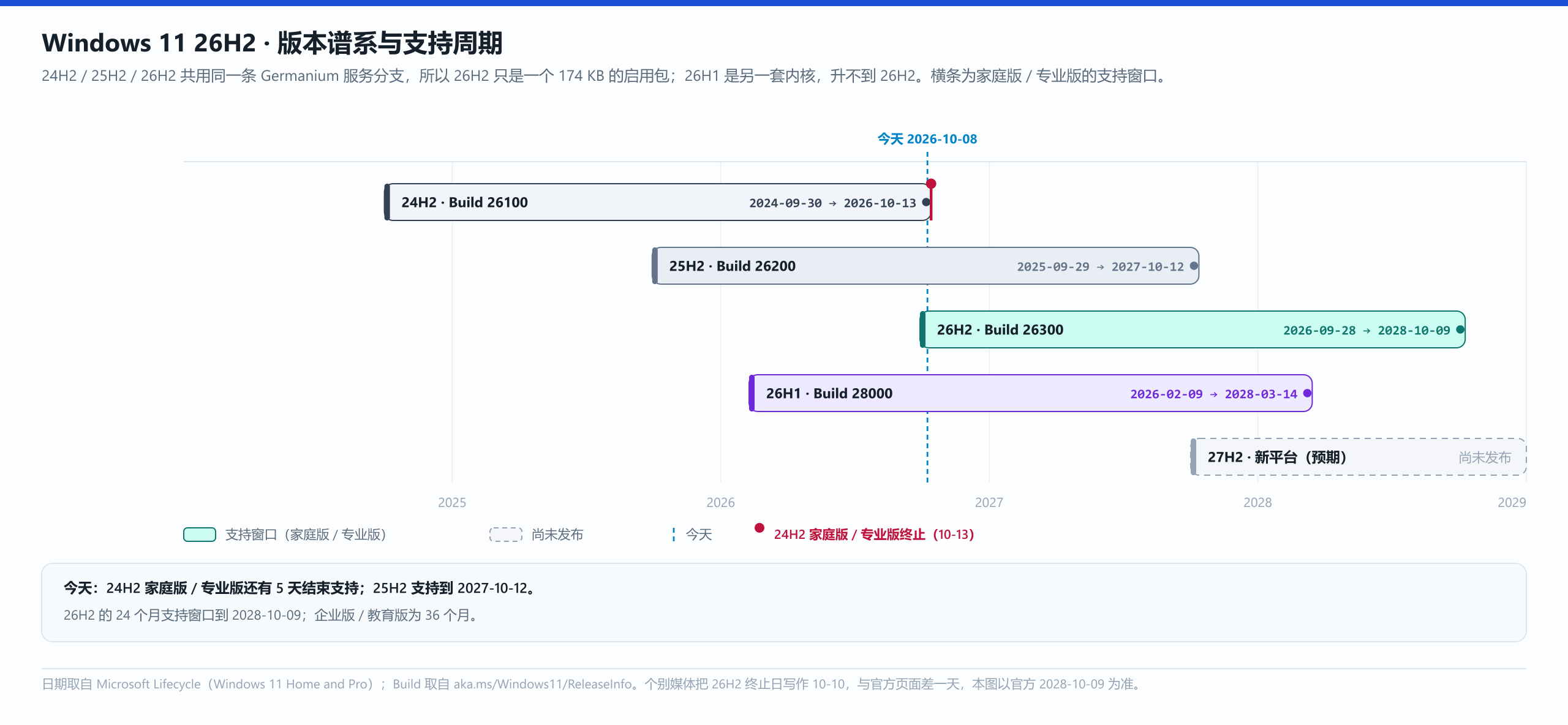This screenshot has height=725, width=1568.
Task: Click the 2028 axis label
Action: (x=1257, y=503)
